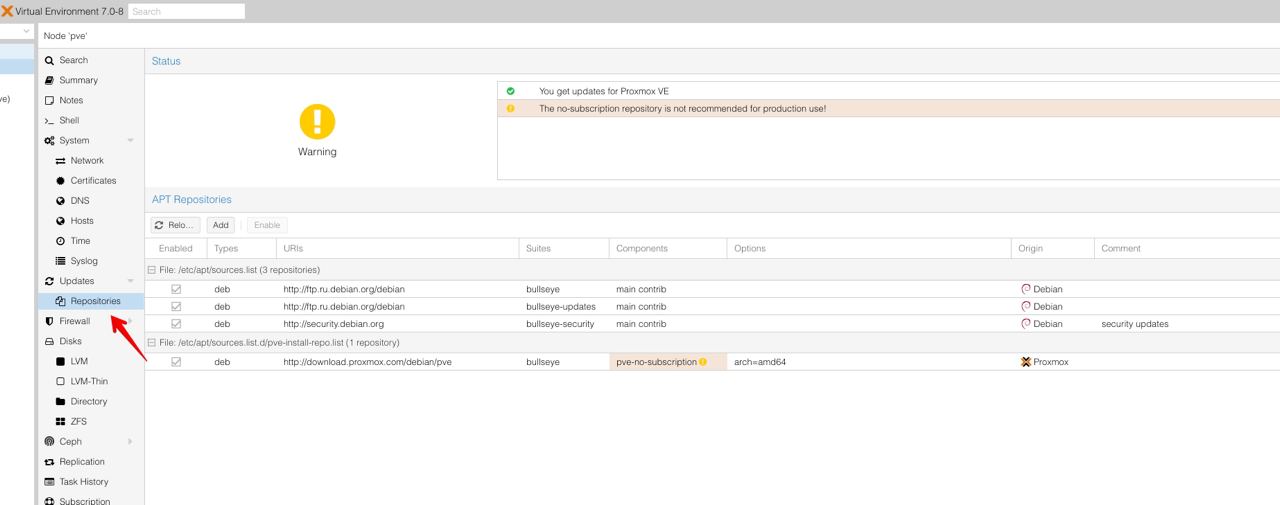Click the Ceph spiral icon

pyautogui.click(x=49, y=441)
